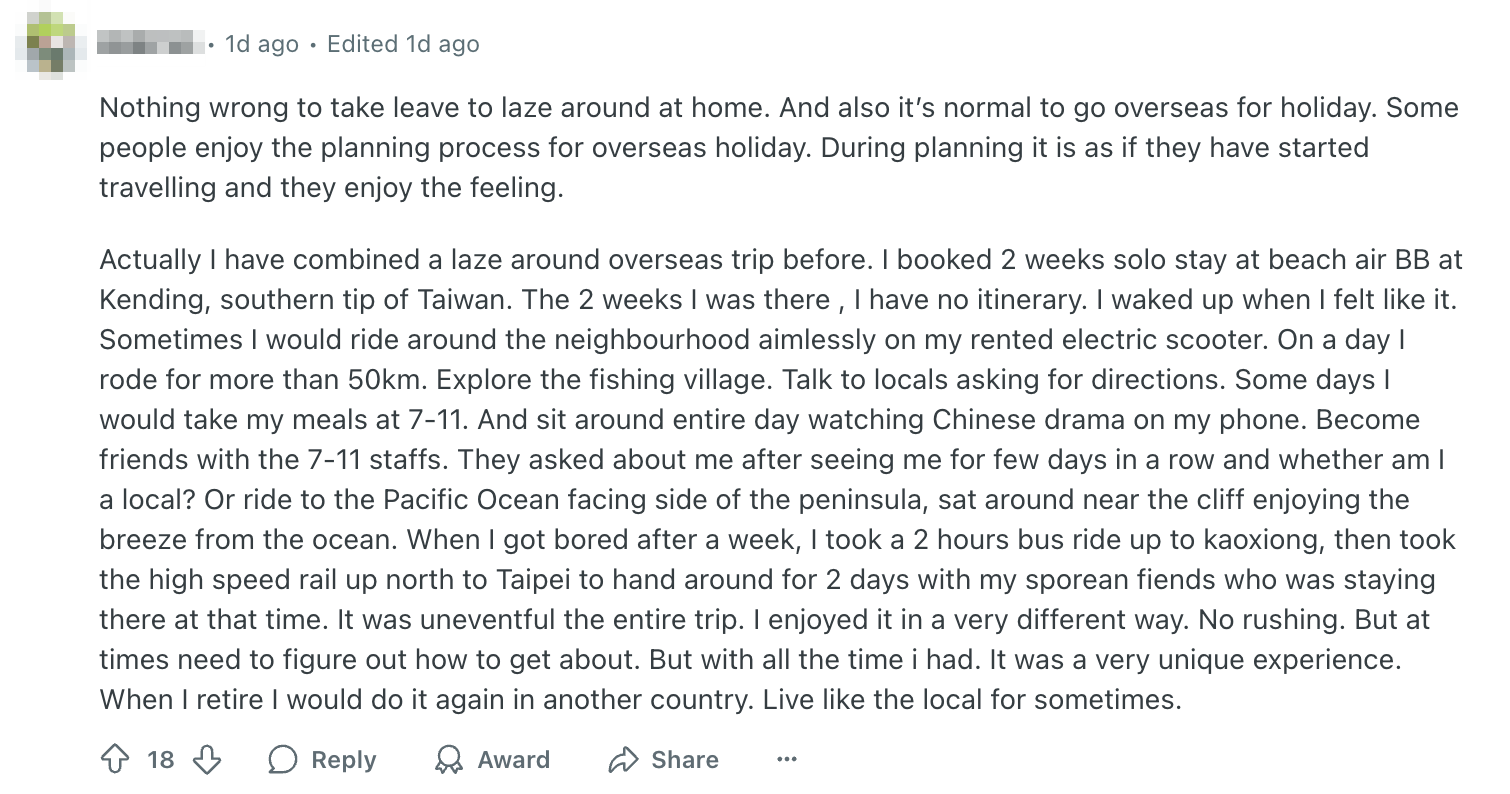Click the word "Kending" in the comment
1510x794 pixels.
152,300
